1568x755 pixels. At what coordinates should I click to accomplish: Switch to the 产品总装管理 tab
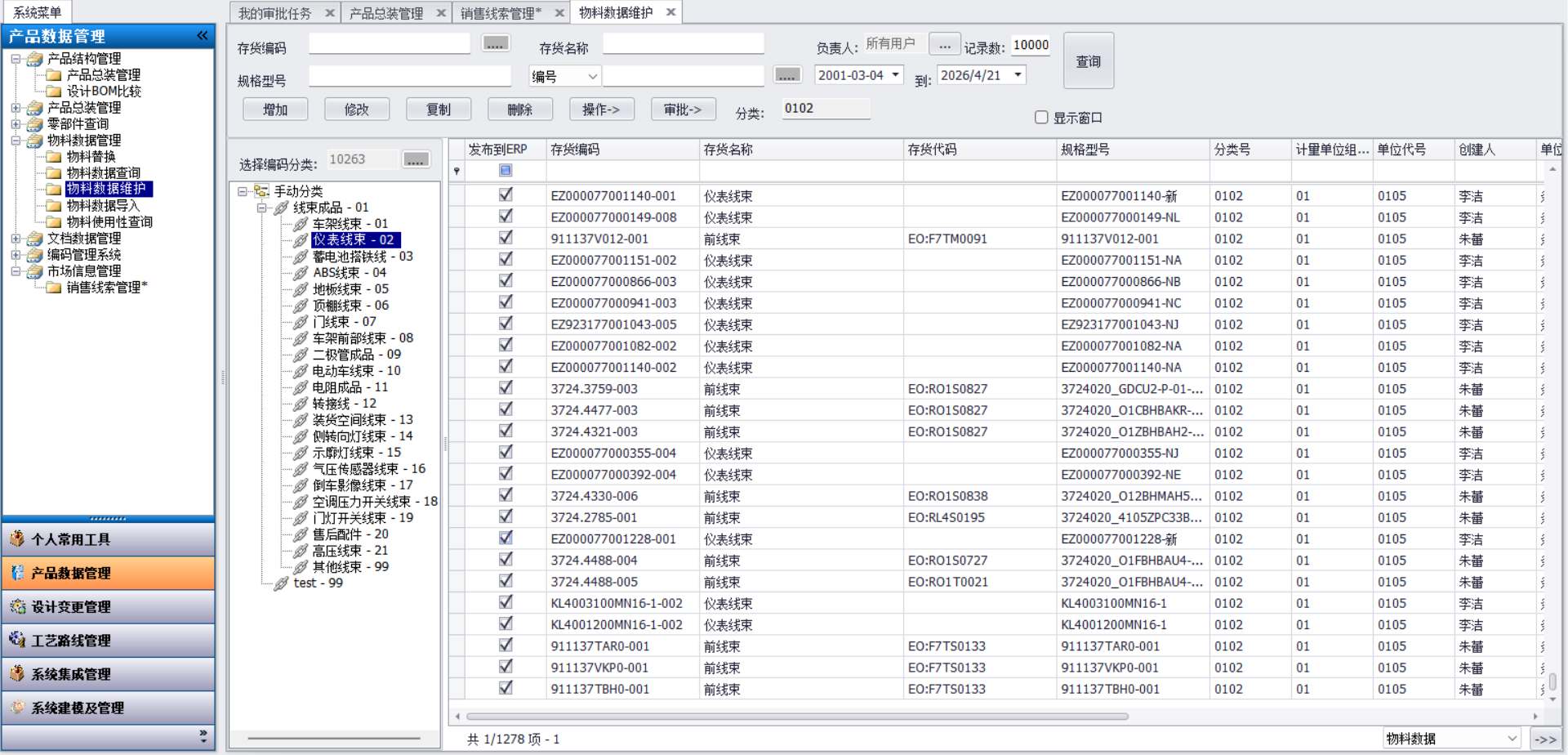(385, 13)
